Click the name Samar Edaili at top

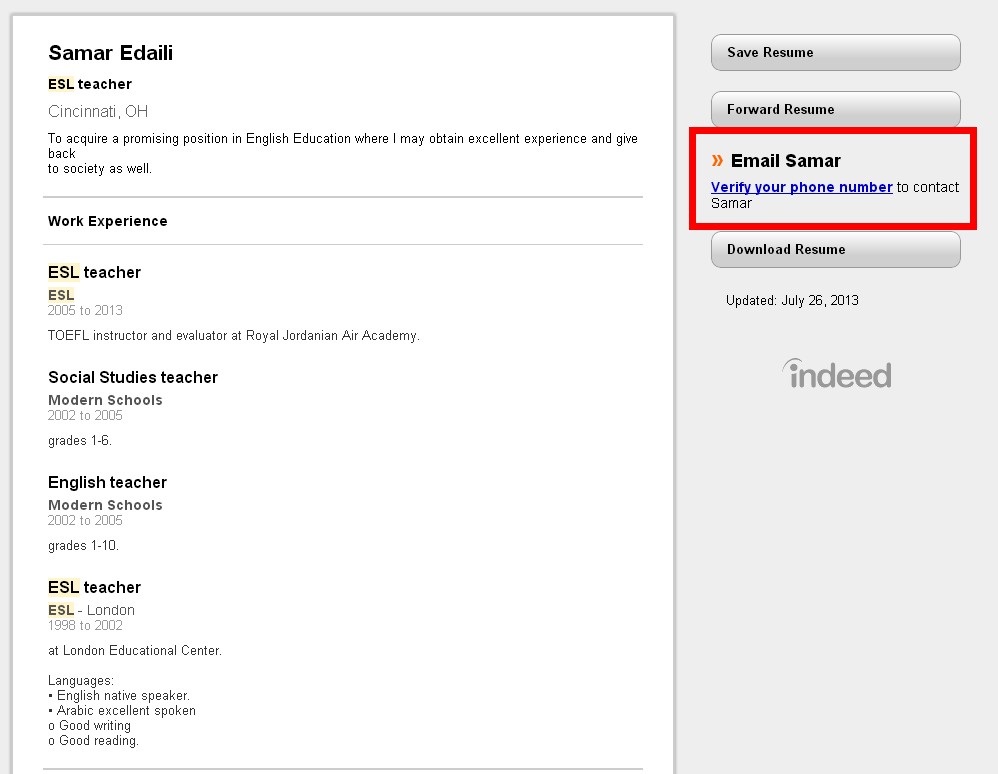pyautogui.click(x=110, y=53)
